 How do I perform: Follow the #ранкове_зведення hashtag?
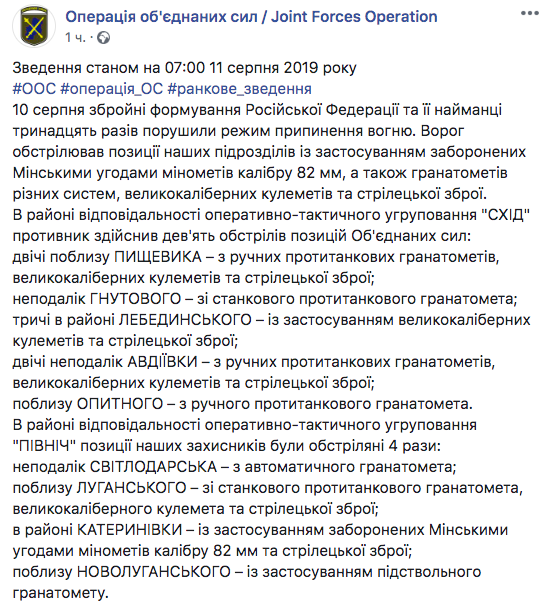(x=240, y=89)
